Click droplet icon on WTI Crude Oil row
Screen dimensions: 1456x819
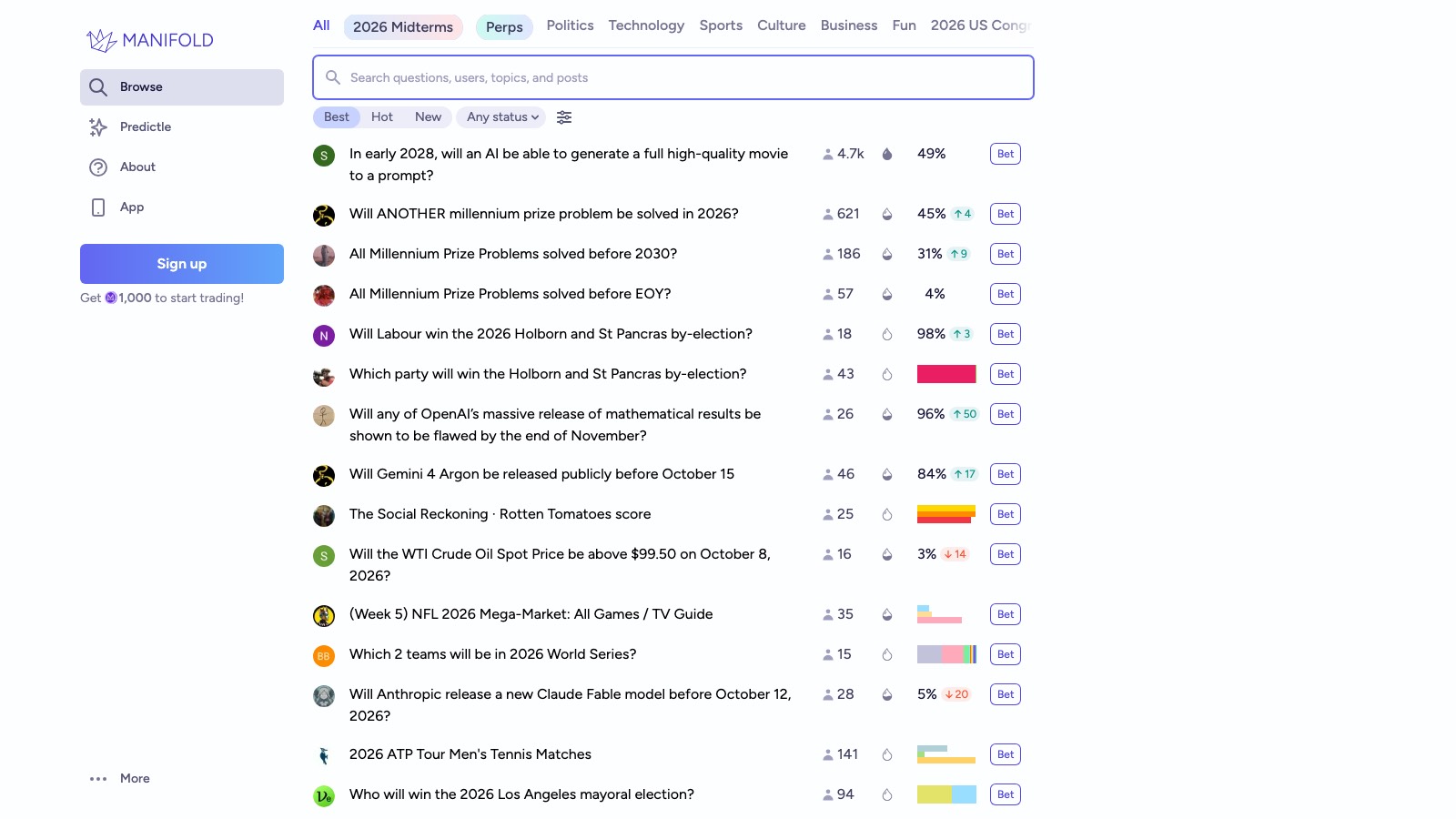pos(887,554)
